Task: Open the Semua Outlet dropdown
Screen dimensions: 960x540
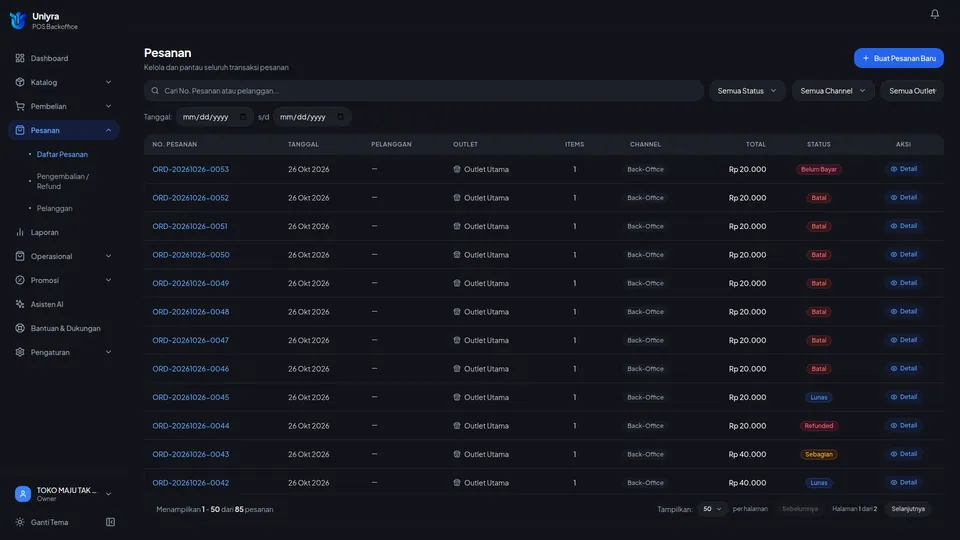Action: (912, 91)
